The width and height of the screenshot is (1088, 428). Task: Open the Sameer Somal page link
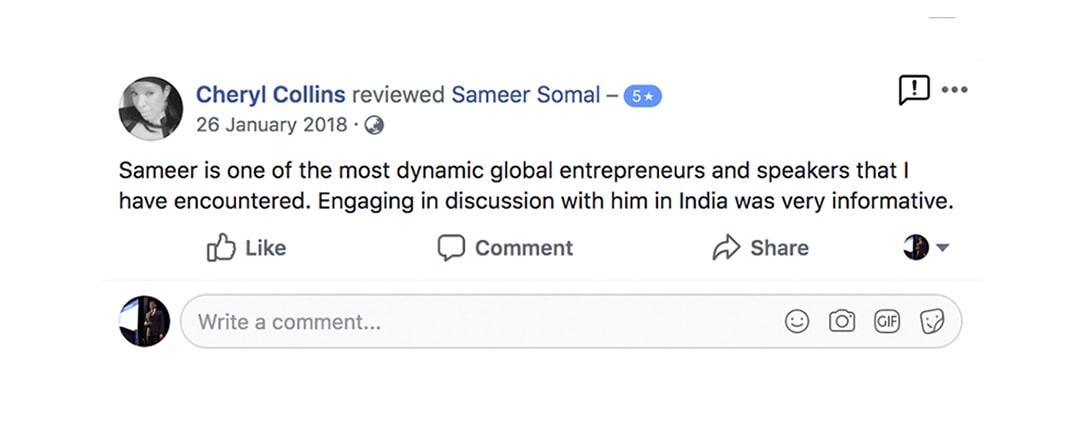coord(525,95)
